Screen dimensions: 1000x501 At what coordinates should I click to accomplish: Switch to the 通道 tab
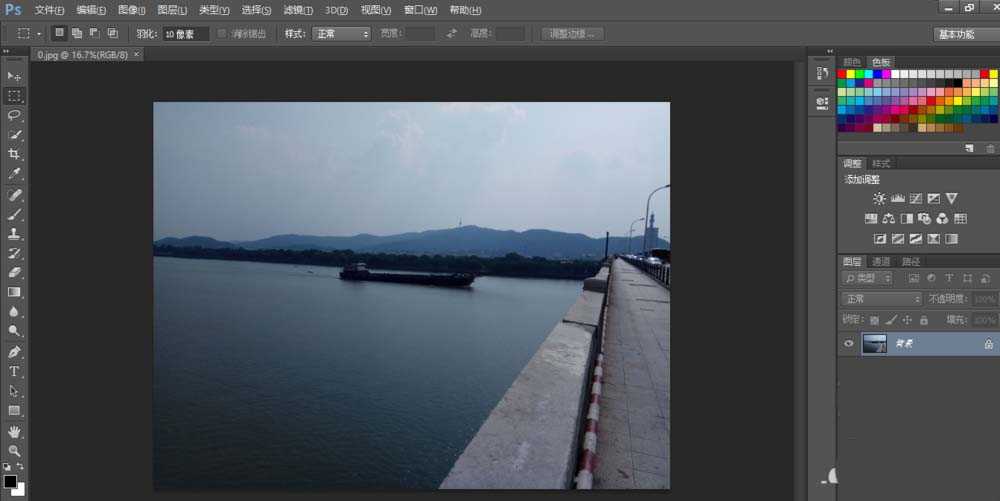(x=882, y=262)
